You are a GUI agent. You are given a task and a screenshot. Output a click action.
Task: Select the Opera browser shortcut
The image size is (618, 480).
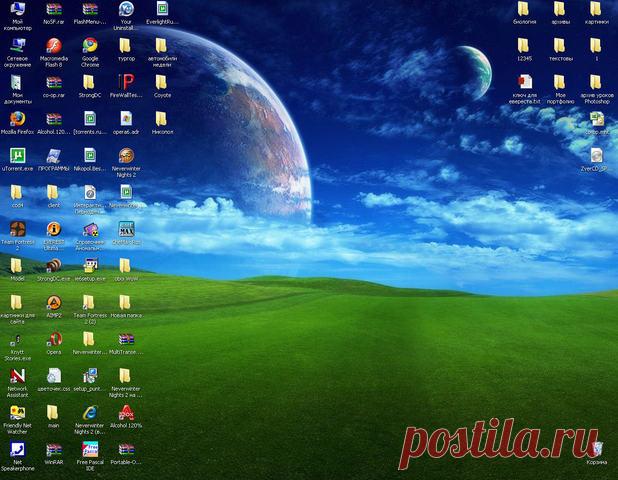tap(54, 338)
